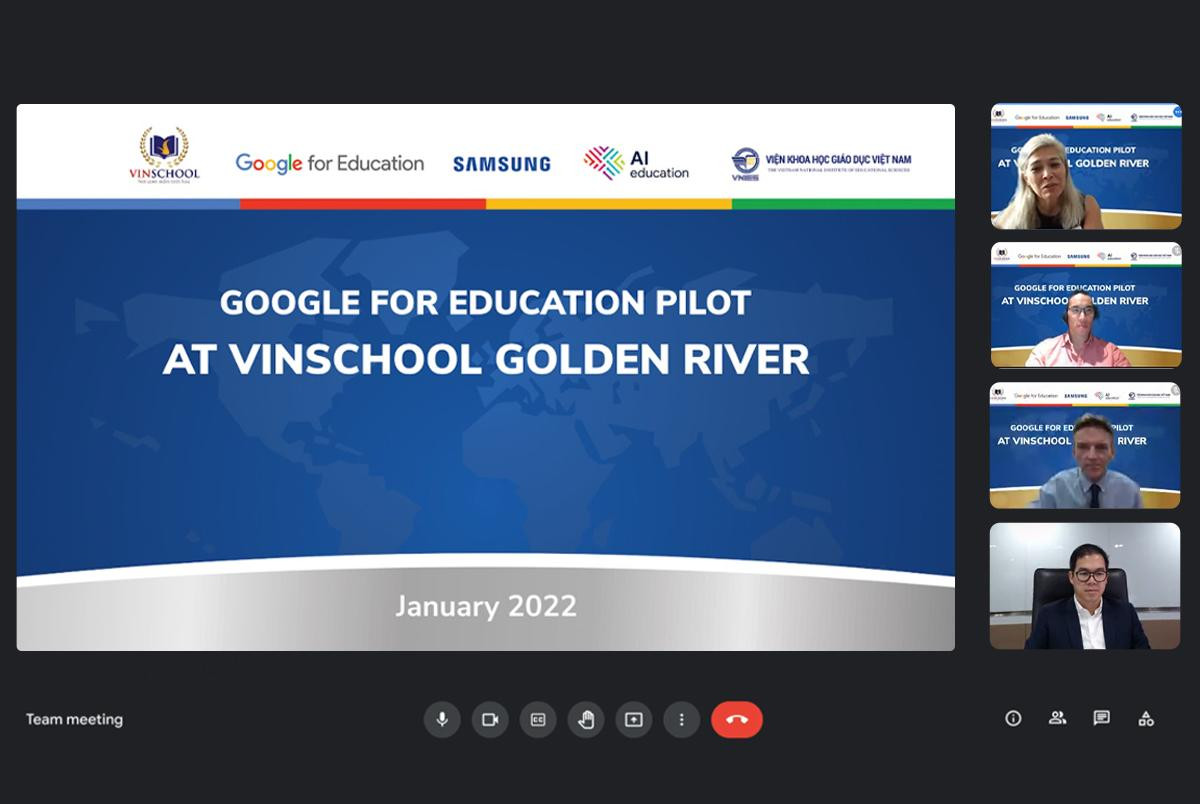
Task: Select the tie-wearing participant's video thumbnail
Action: (1085, 446)
